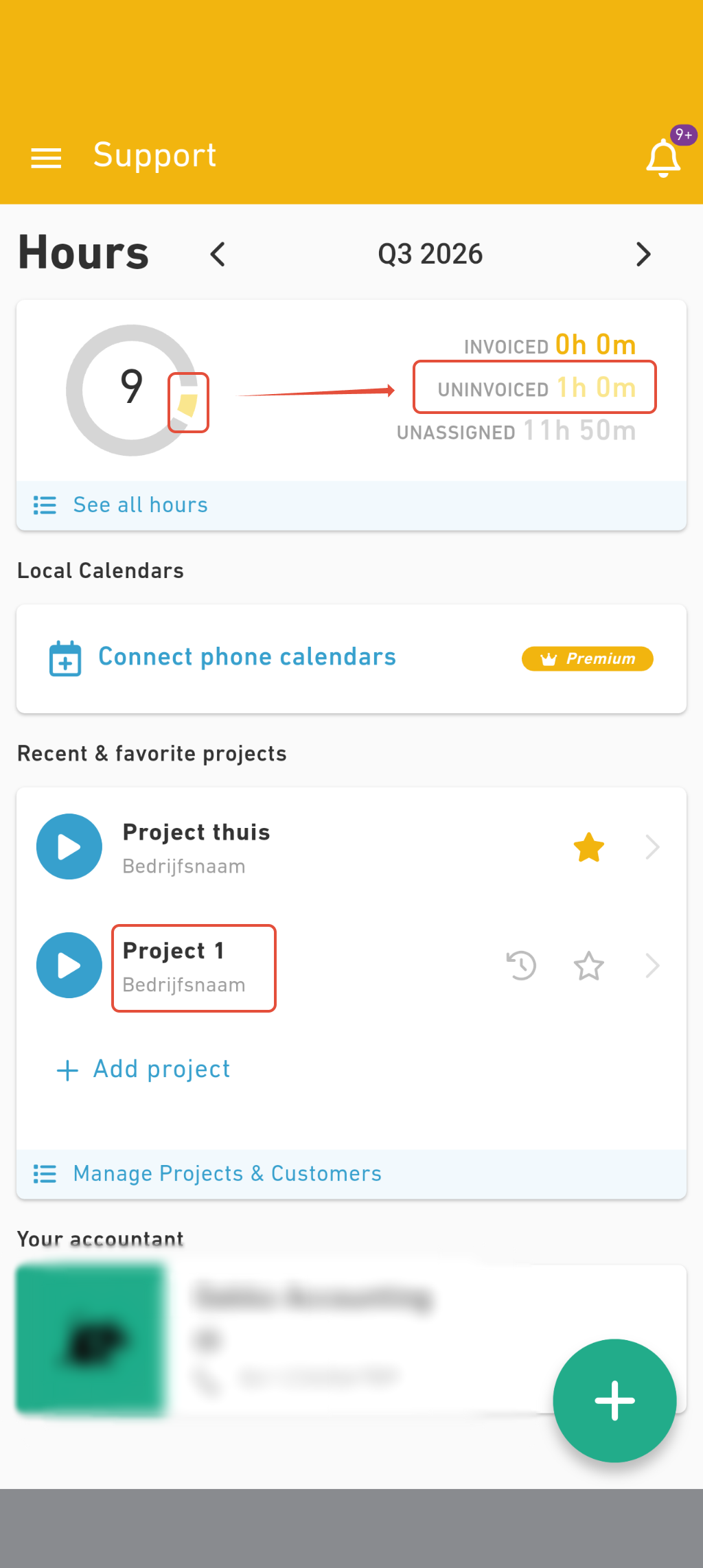Tap the green plus floating button
Screen dimensions: 703x1568
(614, 1400)
